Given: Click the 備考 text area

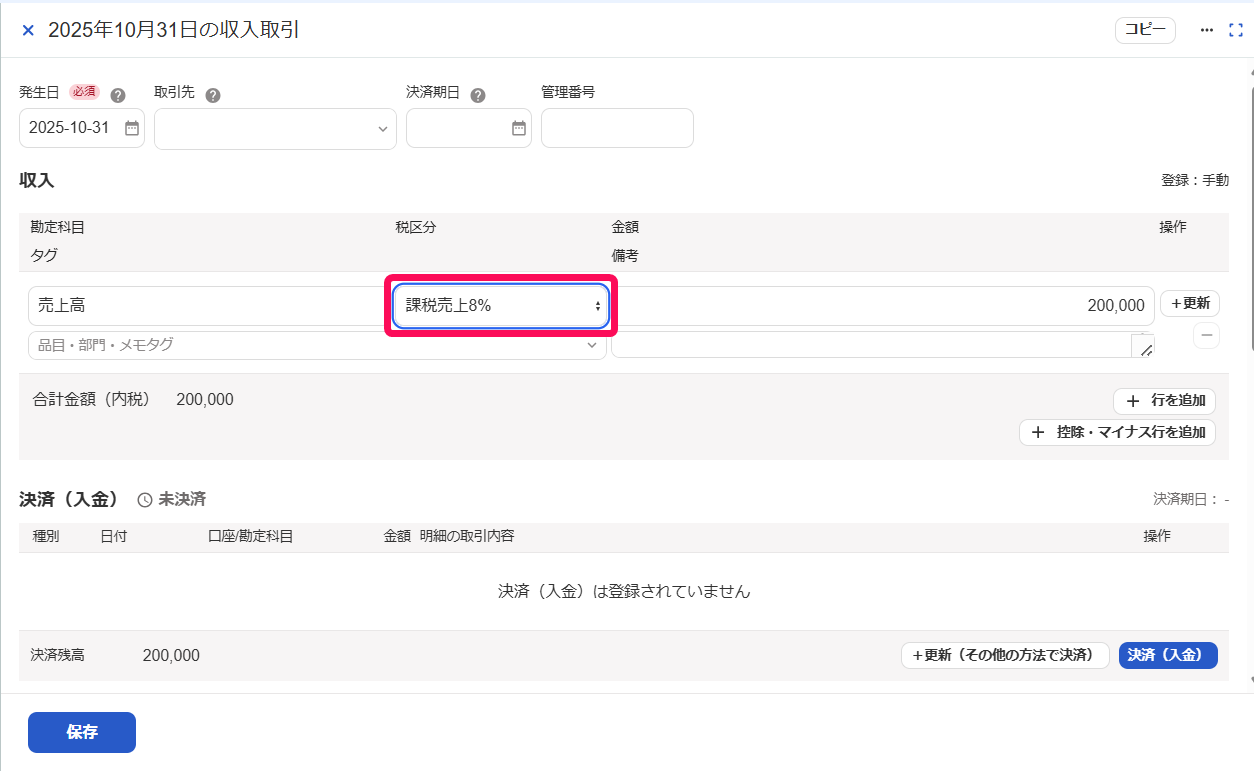Looking at the screenshot, I should pyautogui.click(x=883, y=345).
